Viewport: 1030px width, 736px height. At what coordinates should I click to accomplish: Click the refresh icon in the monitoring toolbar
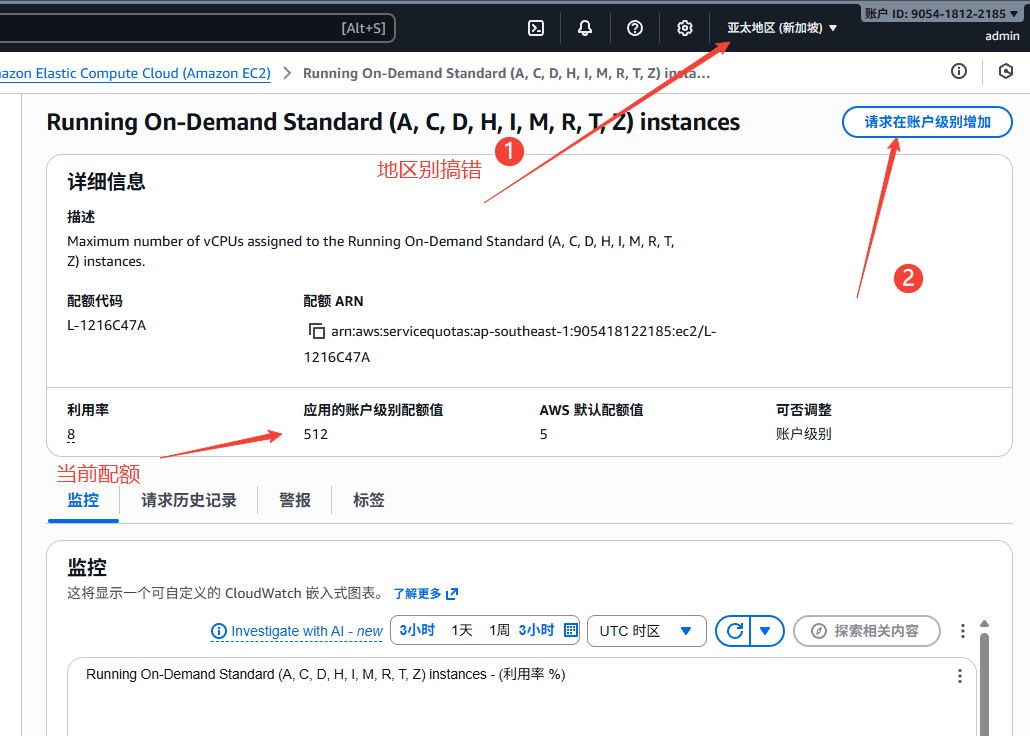coord(734,631)
